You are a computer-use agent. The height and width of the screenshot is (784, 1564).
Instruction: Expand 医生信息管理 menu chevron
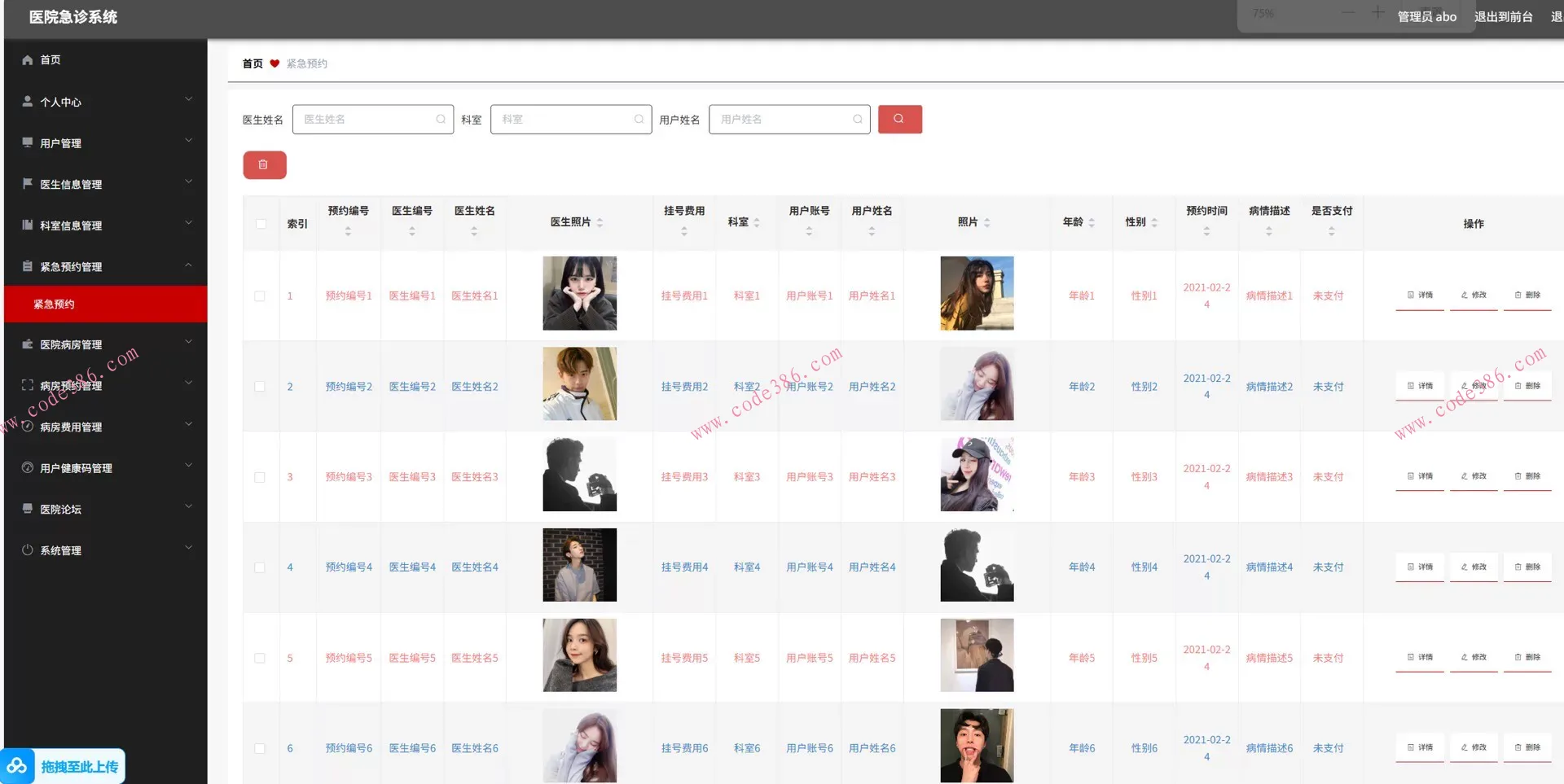(189, 182)
